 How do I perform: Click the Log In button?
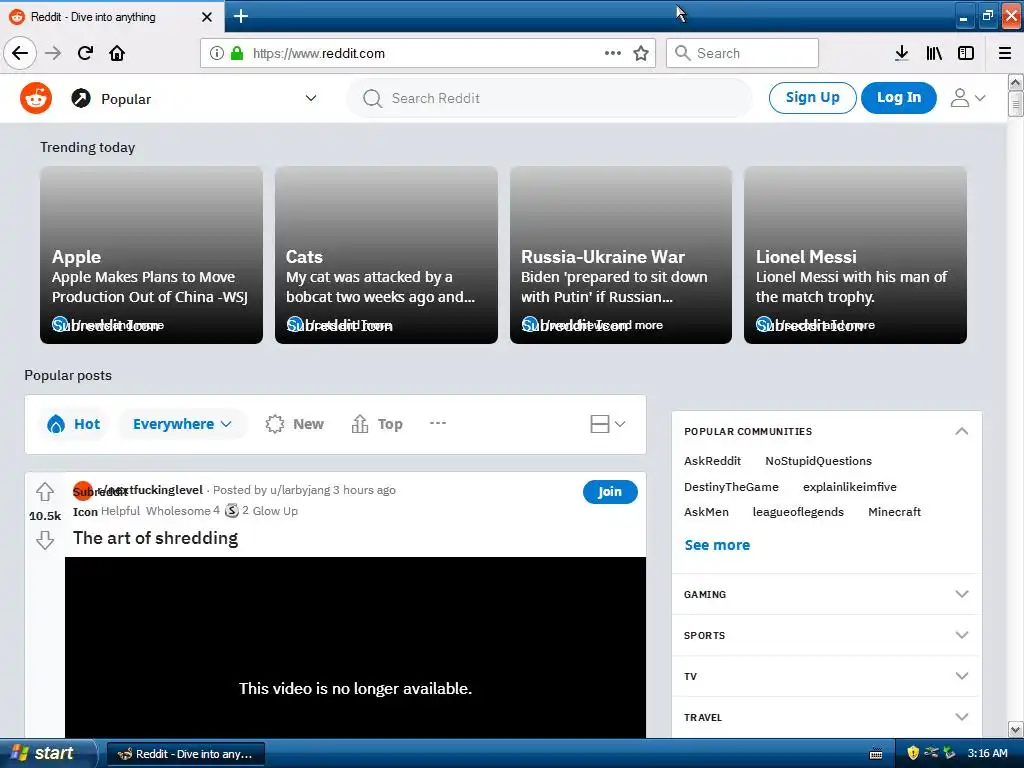pyautogui.click(x=899, y=98)
